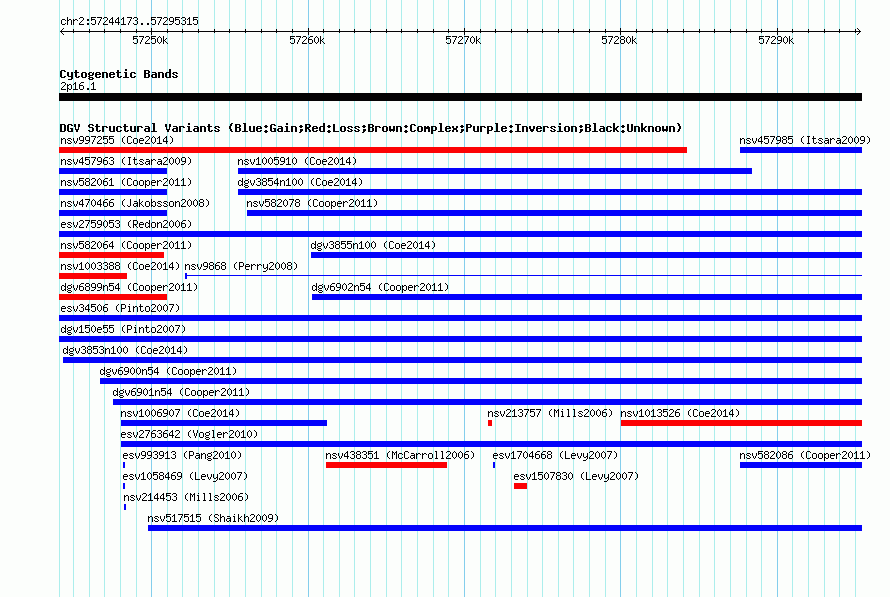Click the 2p16.1 band label
890x597 pixels.
click(78, 86)
